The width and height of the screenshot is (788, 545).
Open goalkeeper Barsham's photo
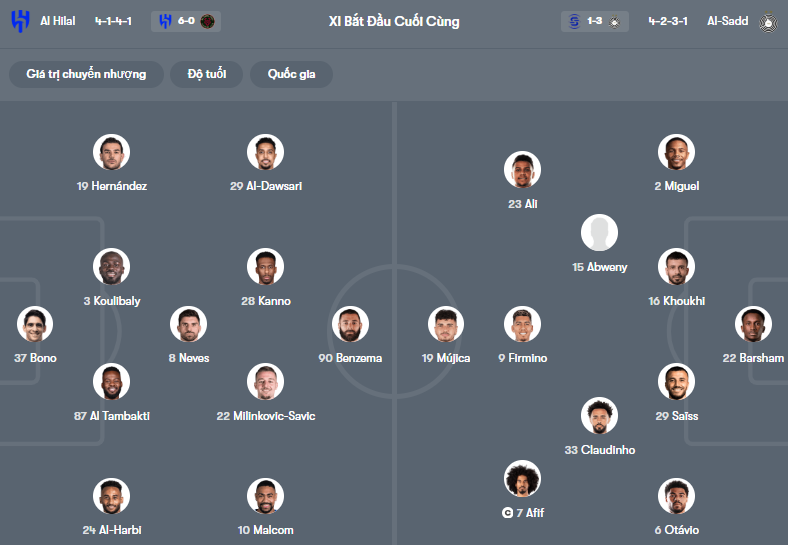[x=753, y=324]
